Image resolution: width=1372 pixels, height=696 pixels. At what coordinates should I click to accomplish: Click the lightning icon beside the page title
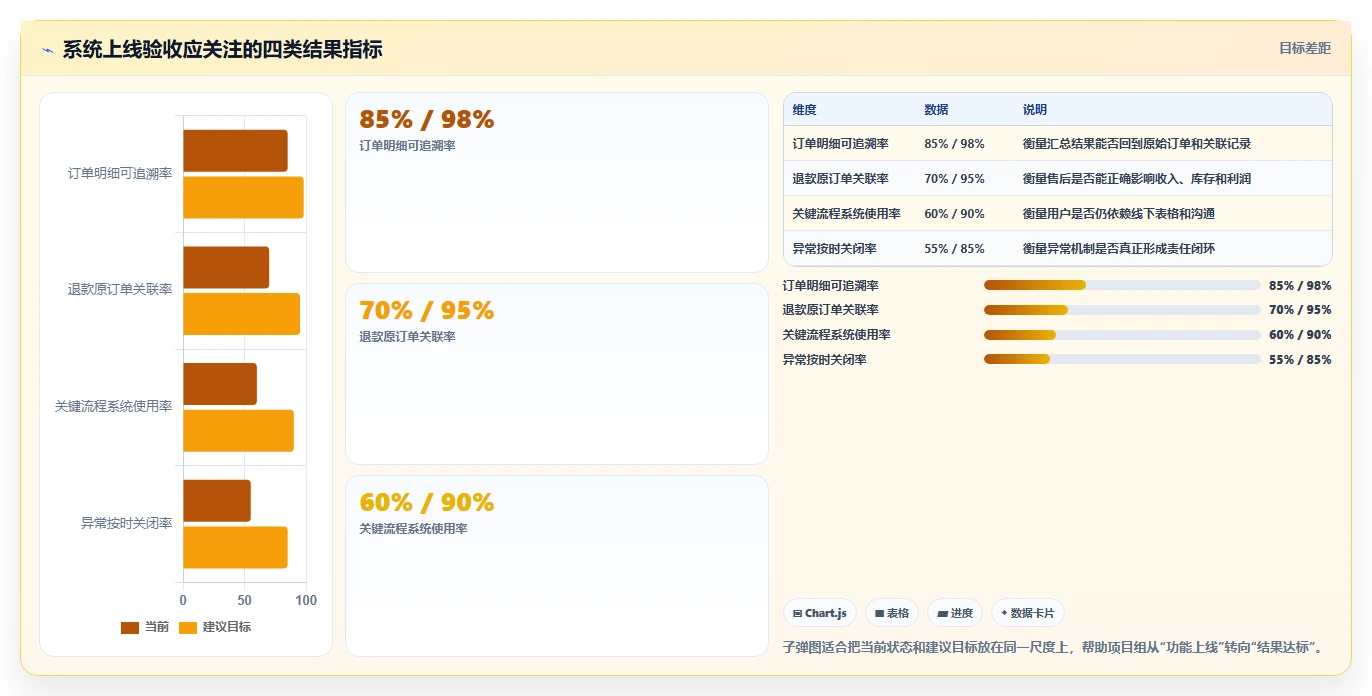point(47,50)
